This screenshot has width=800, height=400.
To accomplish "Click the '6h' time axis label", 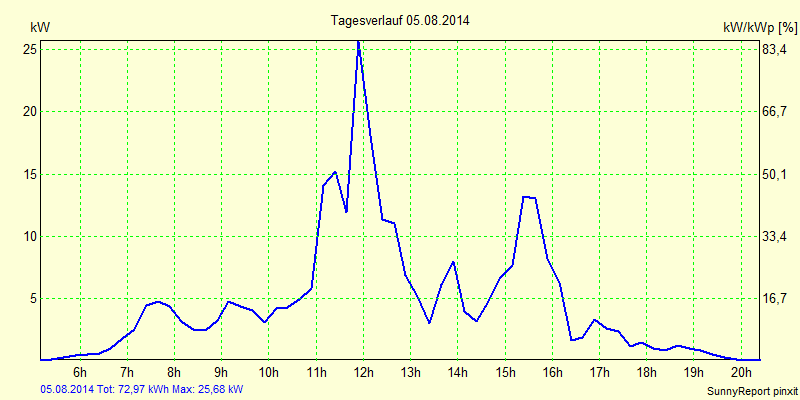I will coord(80,371).
